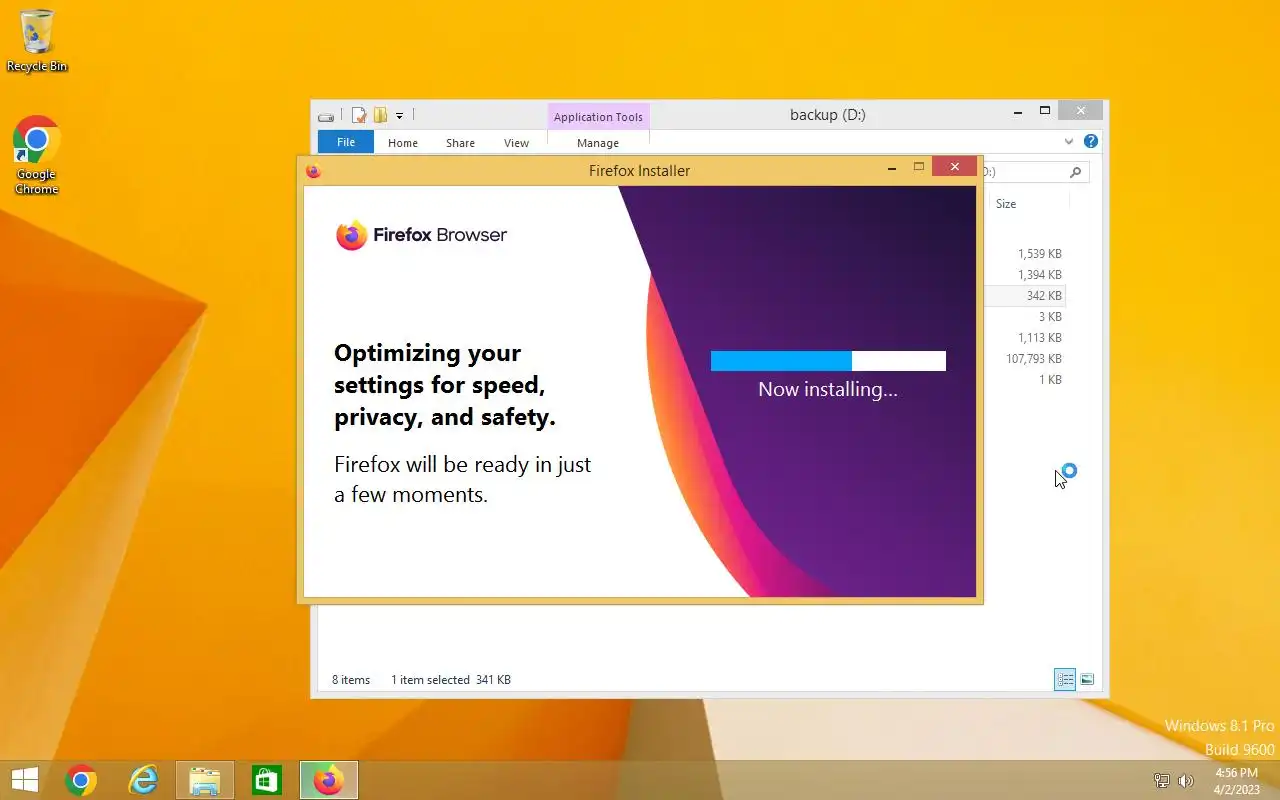Click '8 items' in Explorer status bar

click(x=351, y=680)
